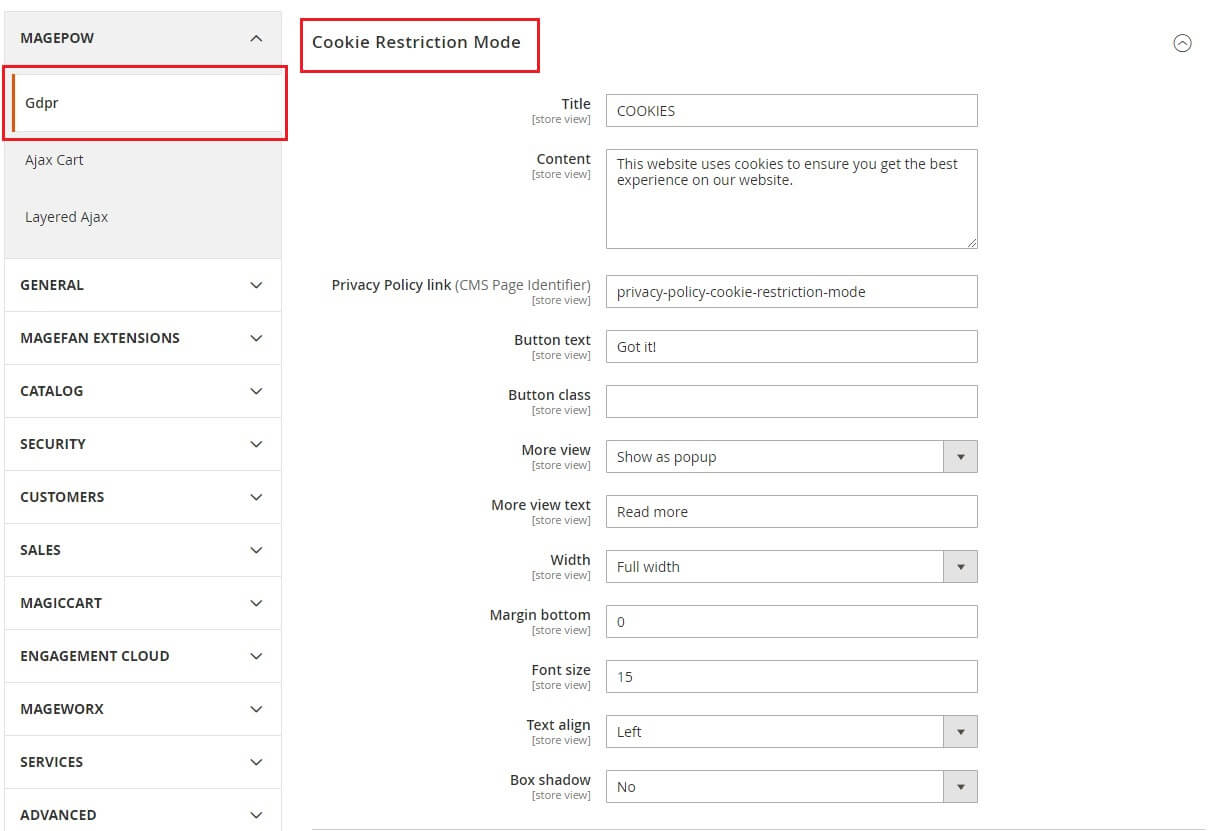Focus the Privacy Policy link field
Image resolution: width=1230 pixels, height=831 pixels.
point(791,292)
